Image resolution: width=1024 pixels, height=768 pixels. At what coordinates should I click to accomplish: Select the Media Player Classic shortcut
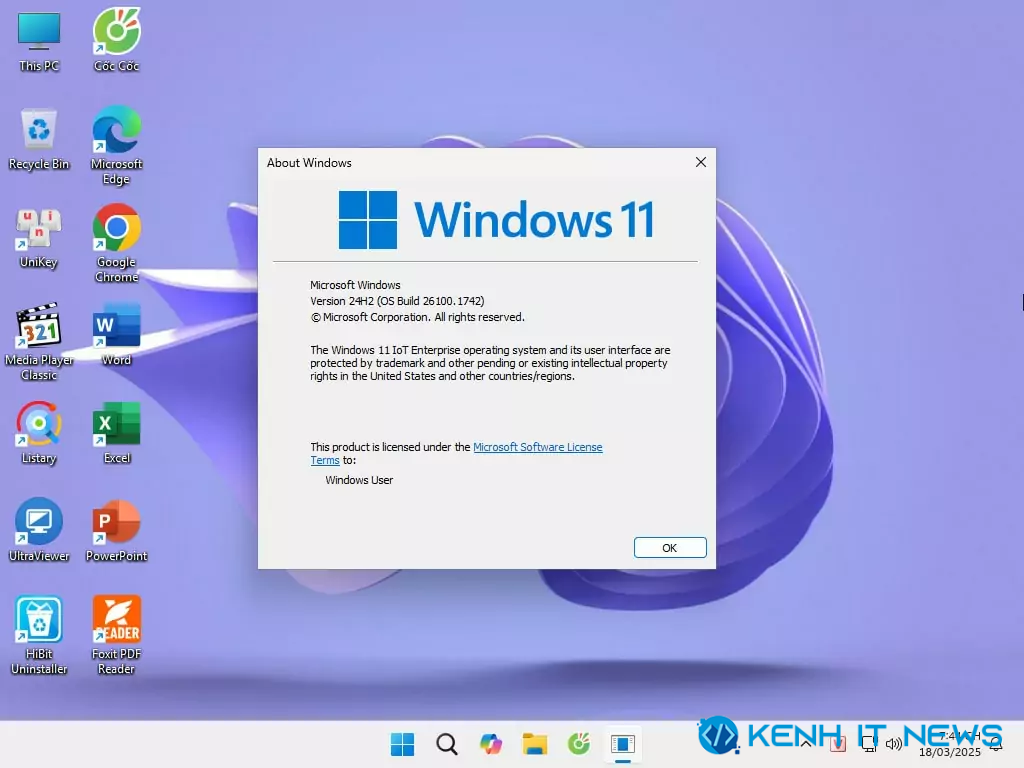click(x=39, y=342)
